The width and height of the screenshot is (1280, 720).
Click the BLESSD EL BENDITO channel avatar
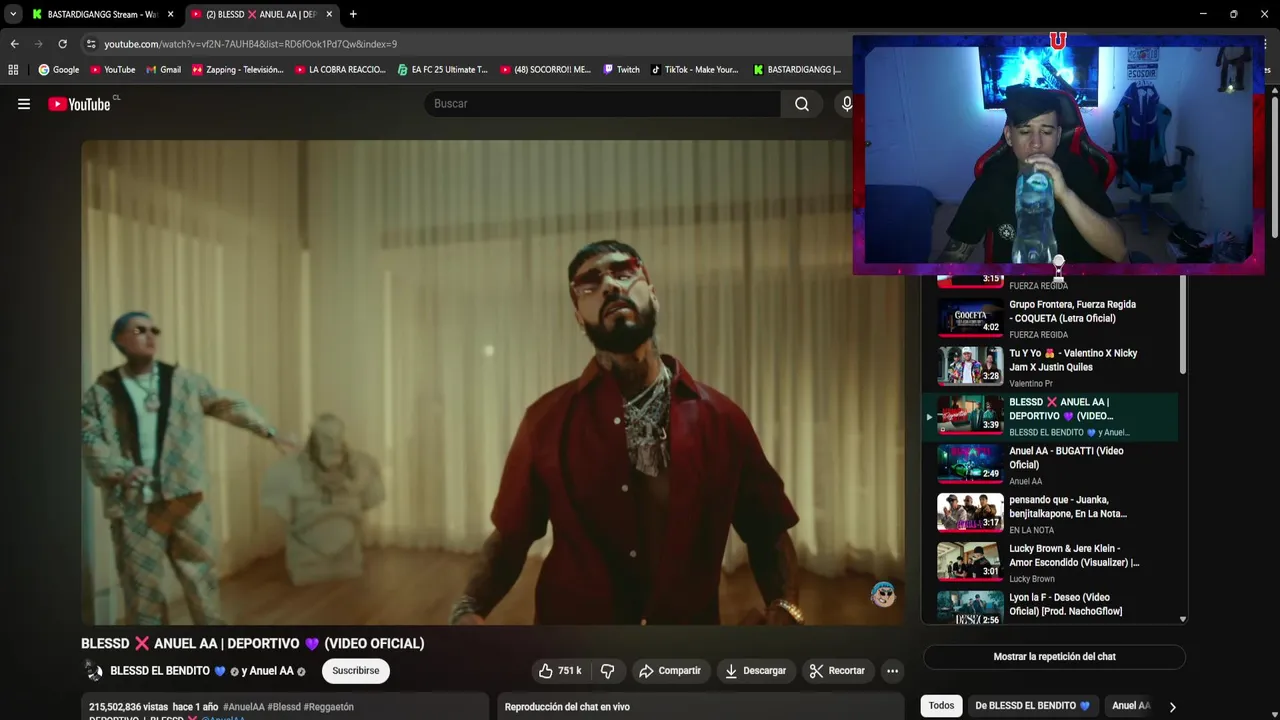(93, 671)
